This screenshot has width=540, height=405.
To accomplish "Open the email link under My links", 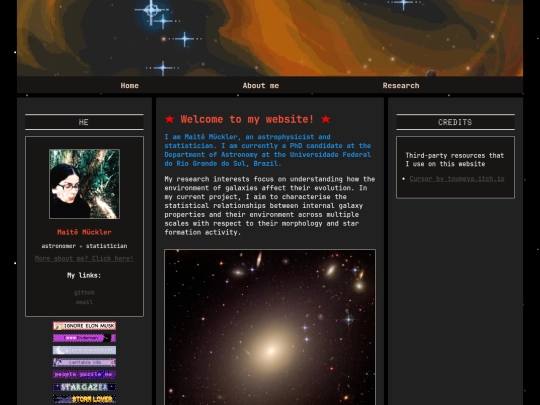I will (x=84, y=302).
